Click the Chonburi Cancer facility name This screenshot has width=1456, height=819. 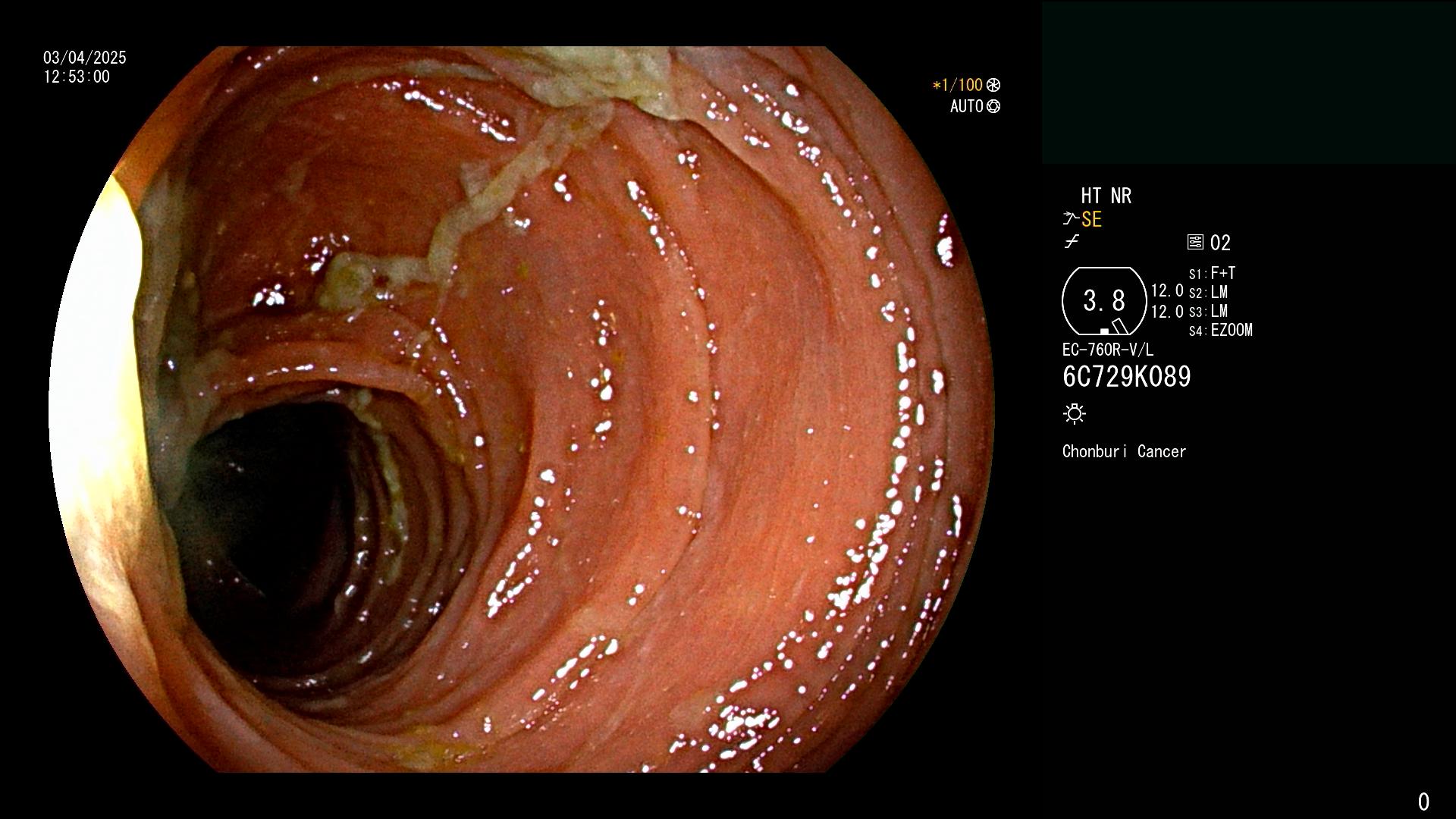[1125, 451]
